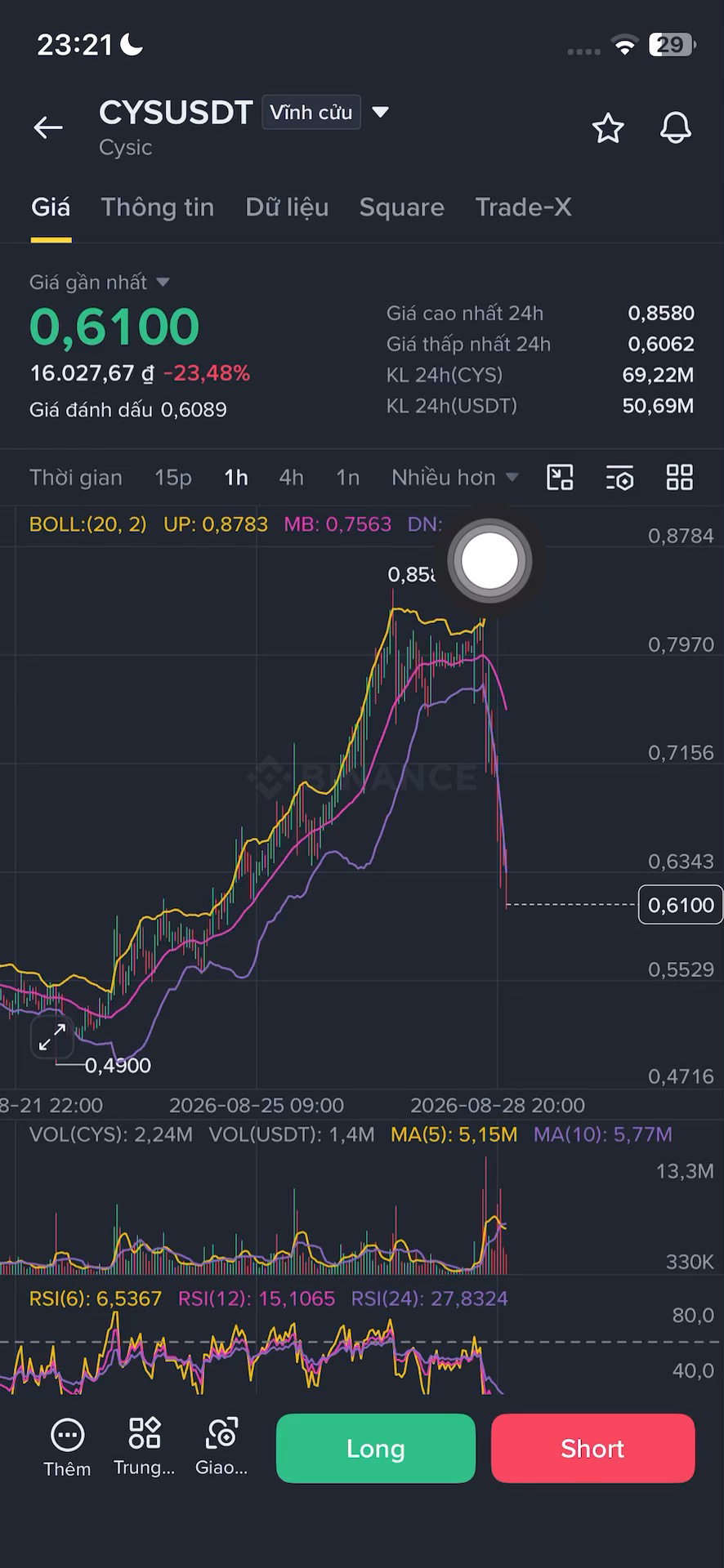Viewport: 724px width, 1568px height.
Task: Tap the MA(5): 5,15M volume average label
Action: [x=454, y=1134]
